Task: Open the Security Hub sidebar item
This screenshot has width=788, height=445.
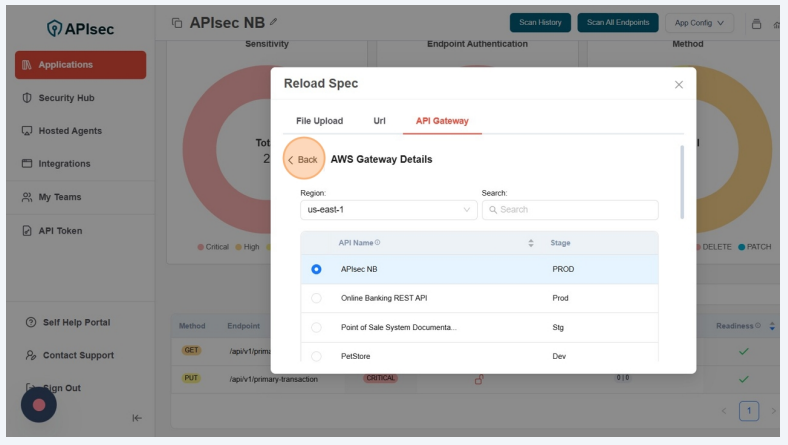Action: click(66, 98)
